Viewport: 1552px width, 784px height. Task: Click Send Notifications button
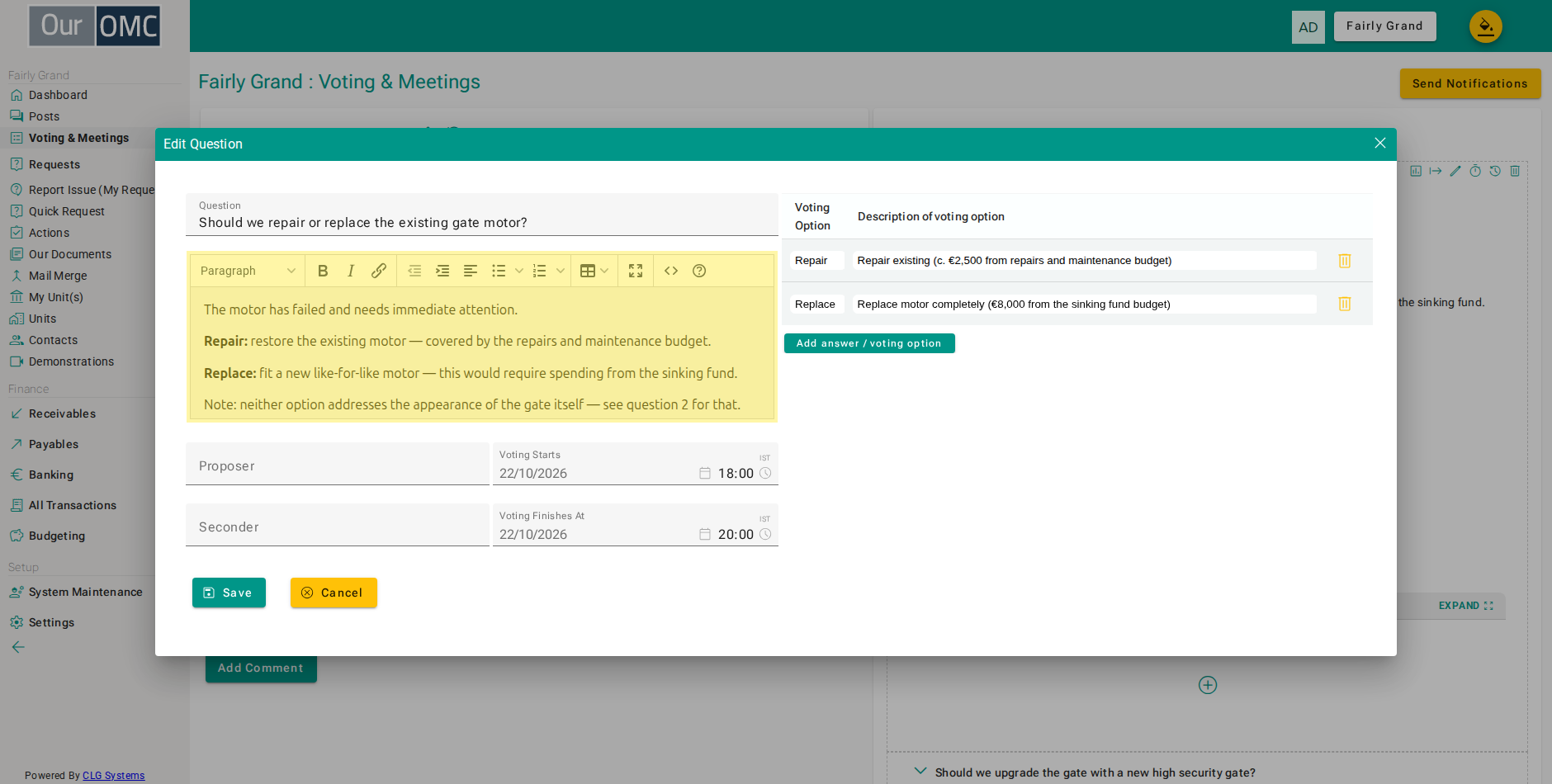click(1469, 83)
